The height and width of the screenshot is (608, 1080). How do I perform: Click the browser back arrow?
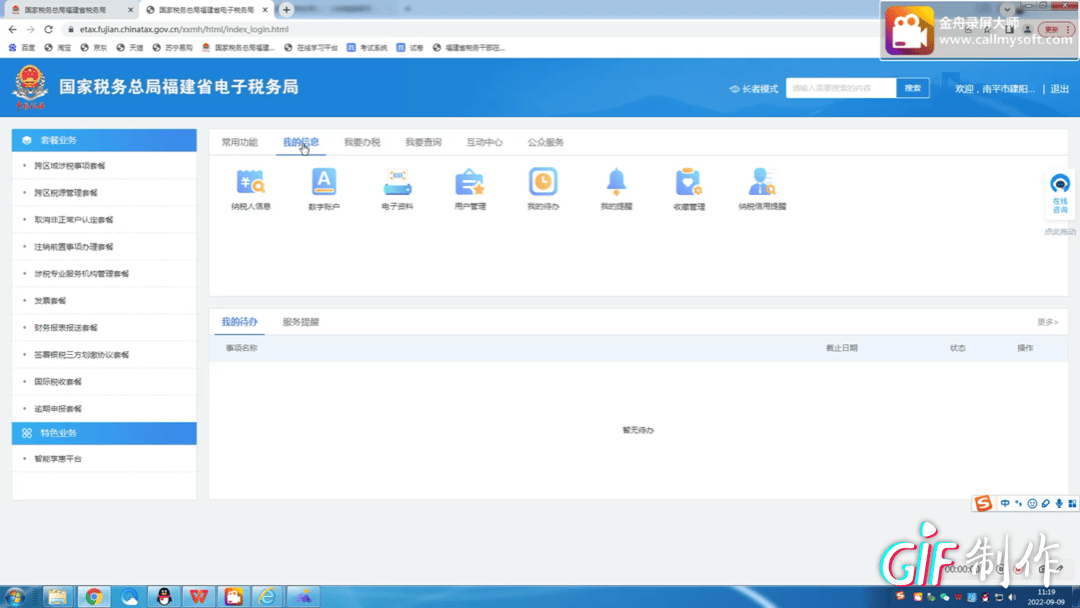pyautogui.click(x=12, y=30)
